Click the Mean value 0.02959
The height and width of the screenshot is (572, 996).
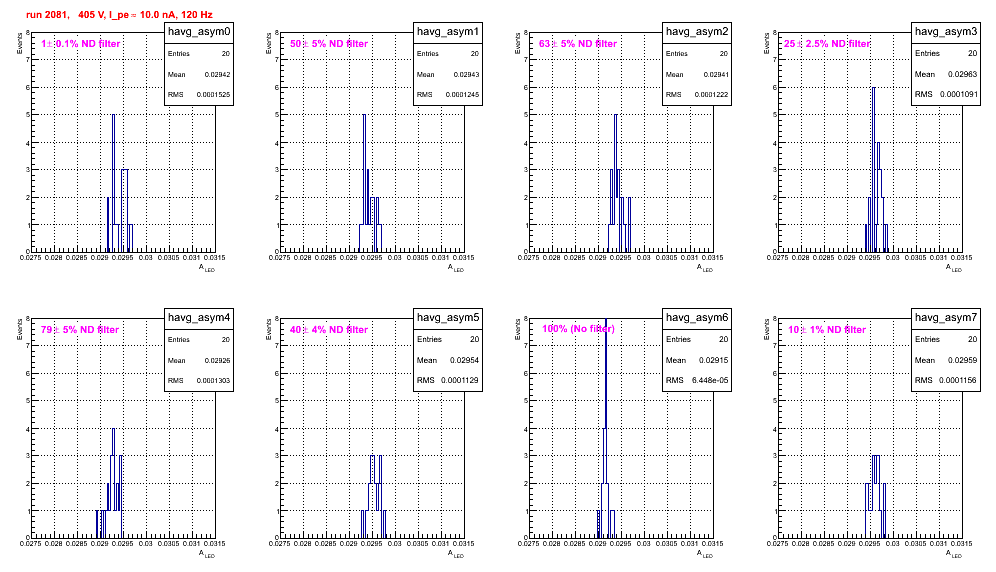(962, 360)
